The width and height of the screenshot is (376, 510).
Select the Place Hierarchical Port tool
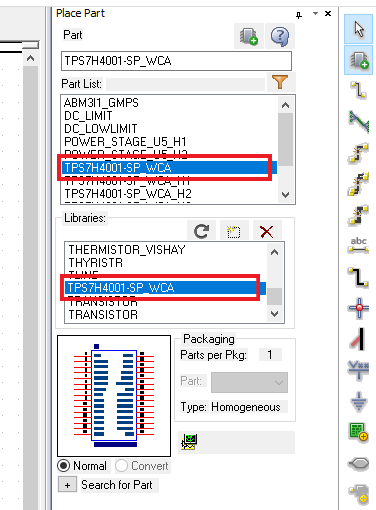coord(359,463)
